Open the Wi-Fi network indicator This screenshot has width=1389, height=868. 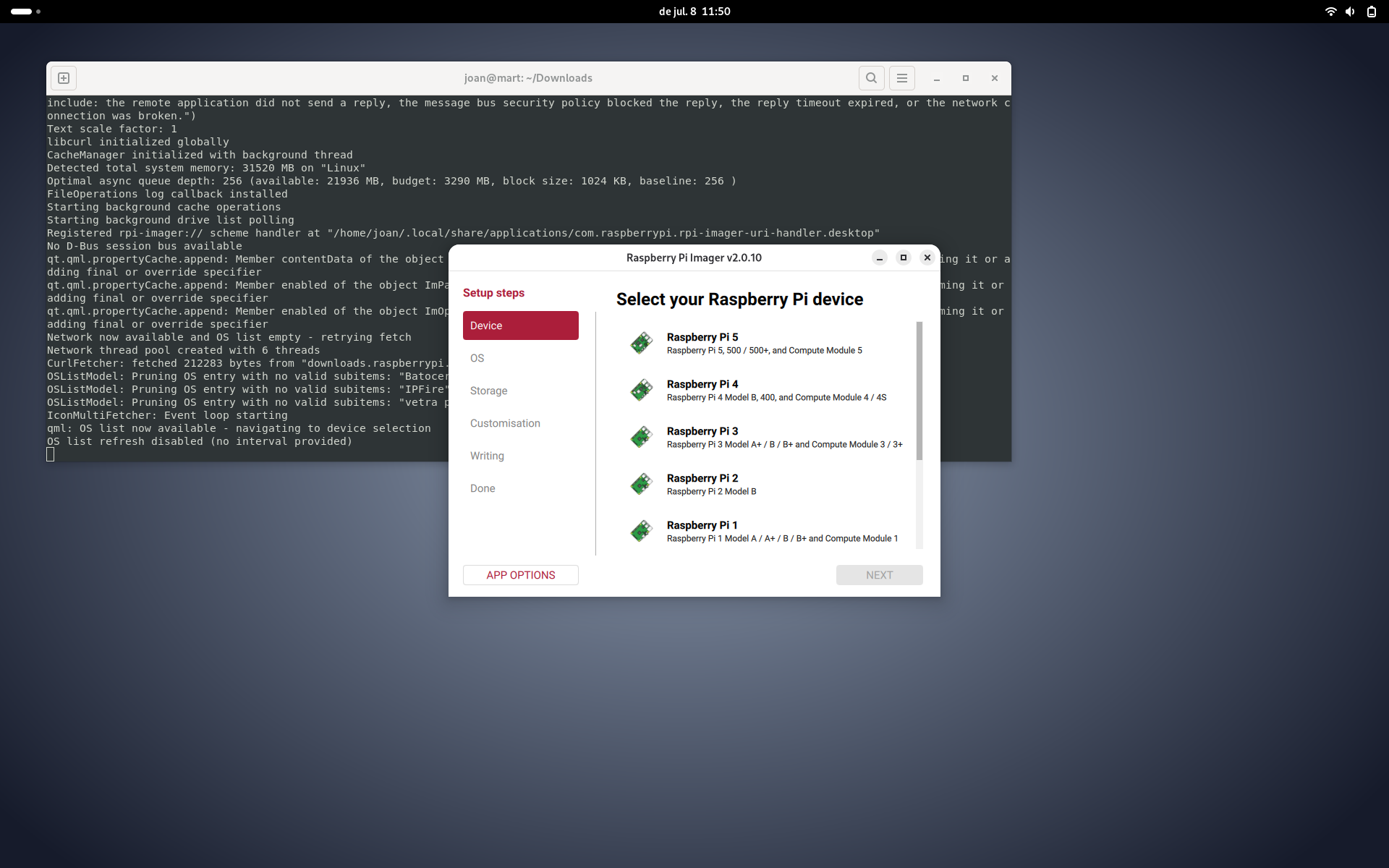click(1330, 12)
